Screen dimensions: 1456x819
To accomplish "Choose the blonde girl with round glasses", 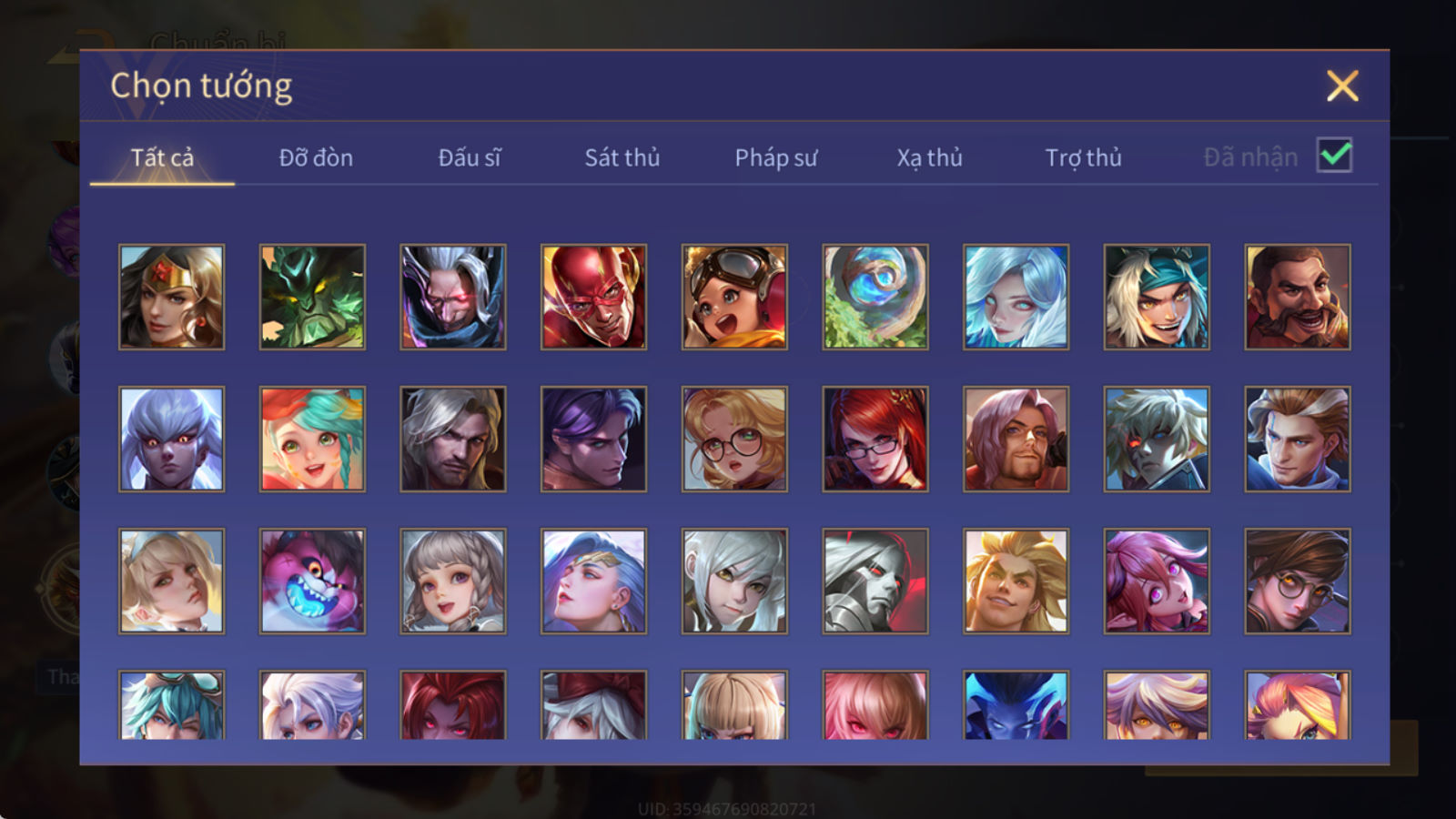I will [734, 439].
